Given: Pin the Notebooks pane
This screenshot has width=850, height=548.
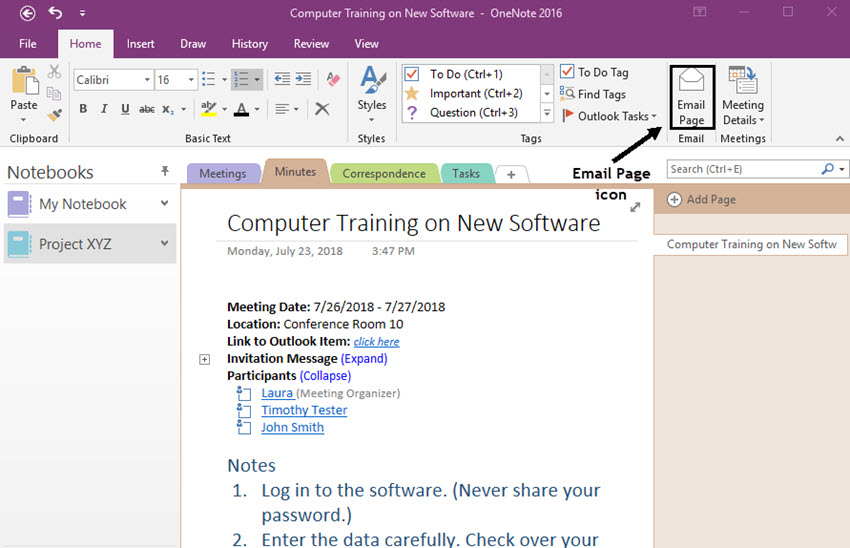Looking at the screenshot, I should [165, 171].
